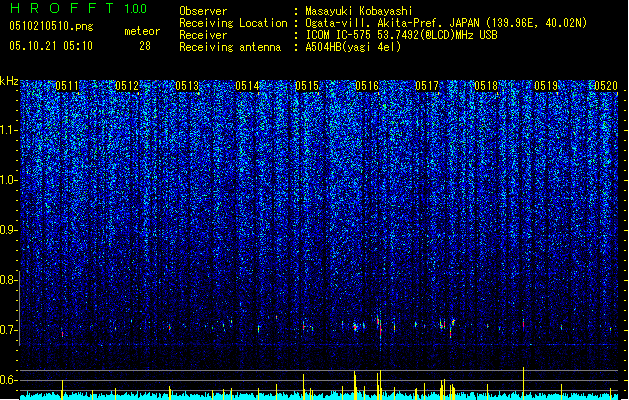Click the meteor count value 28
This screenshot has width=629, height=400.
[145, 46]
